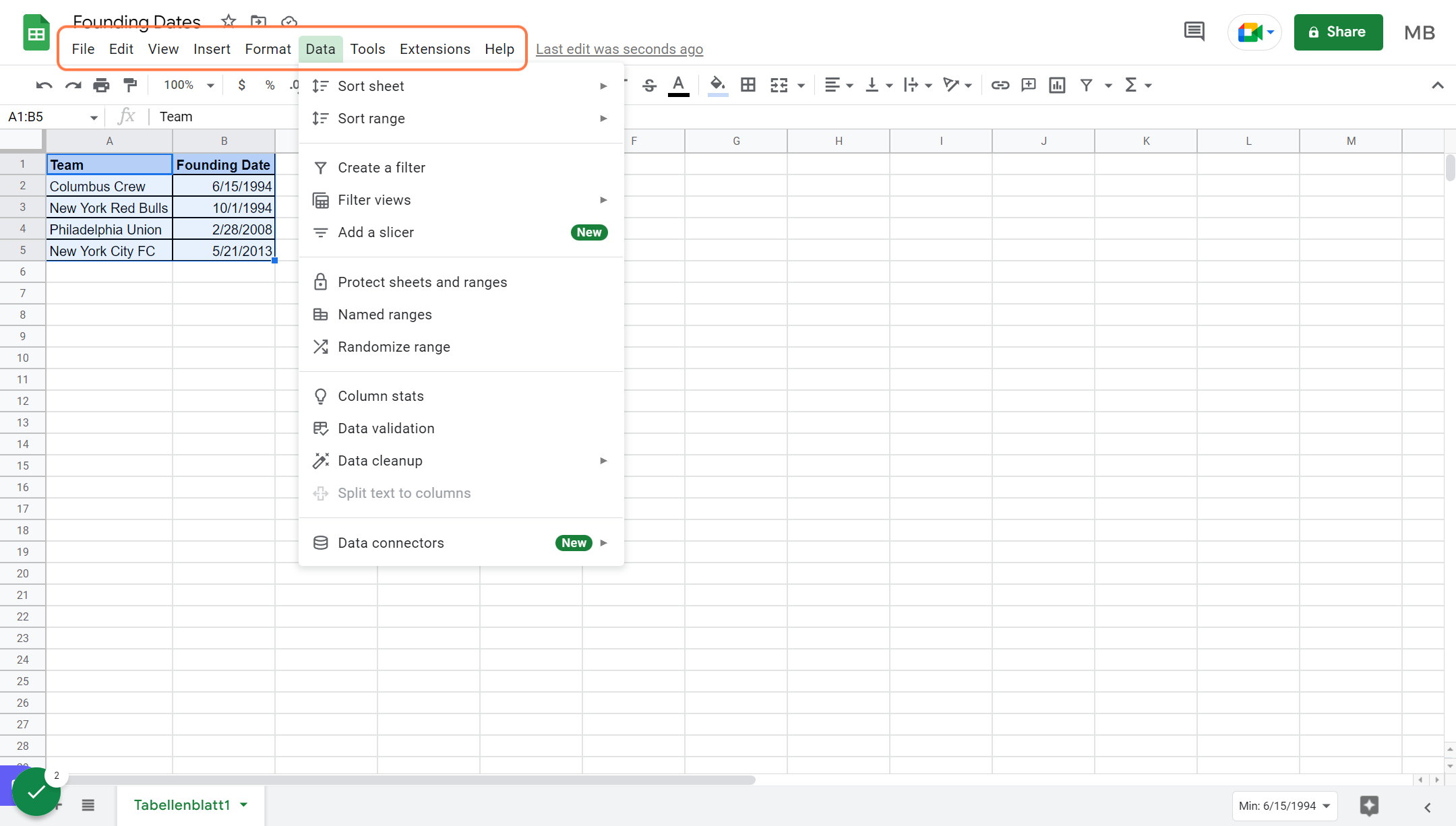Open text rotation dropdown
Viewport: 1456px width, 826px height.
[957, 85]
